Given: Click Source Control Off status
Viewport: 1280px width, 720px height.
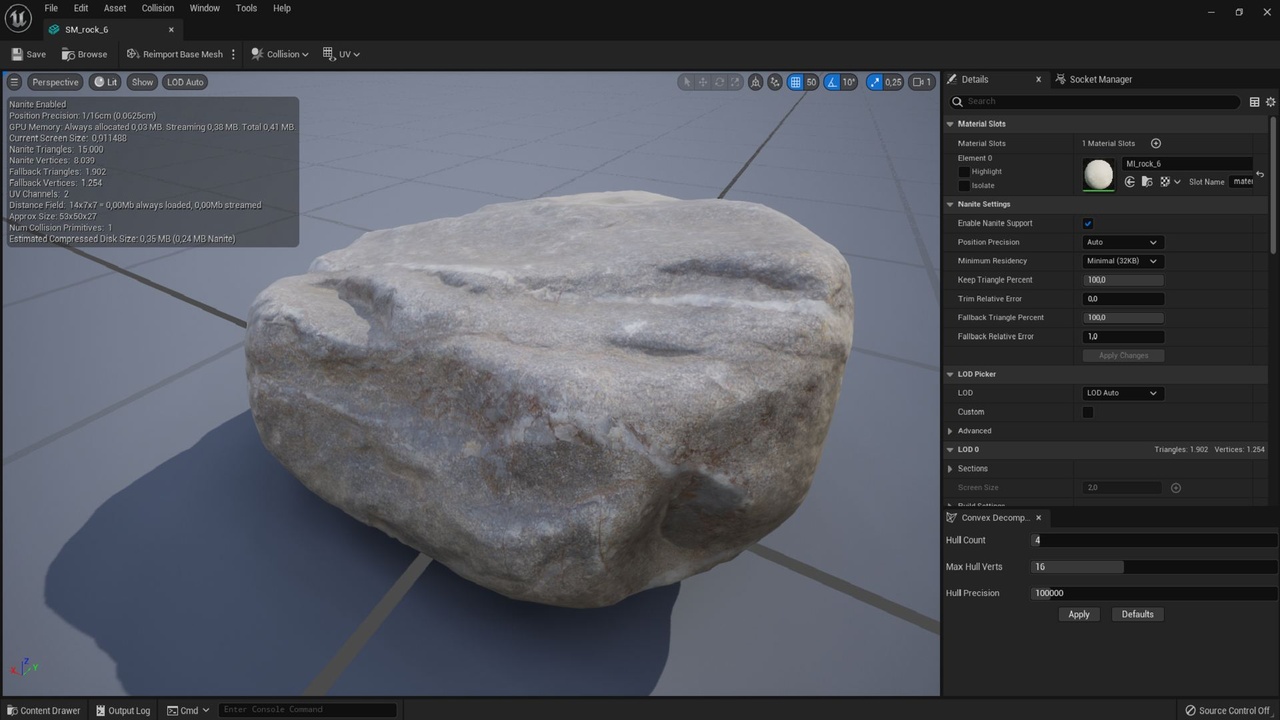Looking at the screenshot, I should pyautogui.click(x=1227, y=710).
